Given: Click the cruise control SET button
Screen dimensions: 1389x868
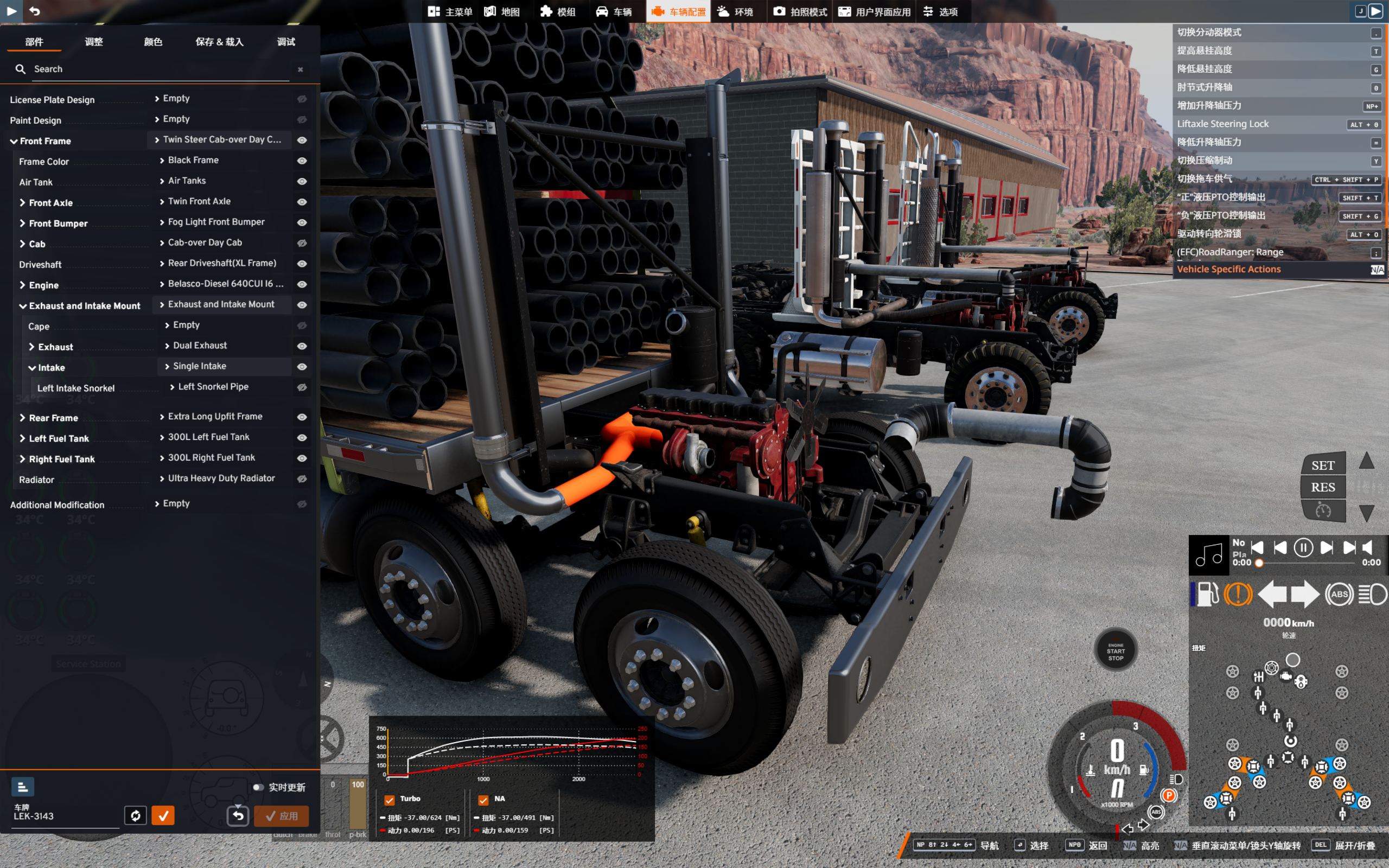Looking at the screenshot, I should click(1322, 465).
